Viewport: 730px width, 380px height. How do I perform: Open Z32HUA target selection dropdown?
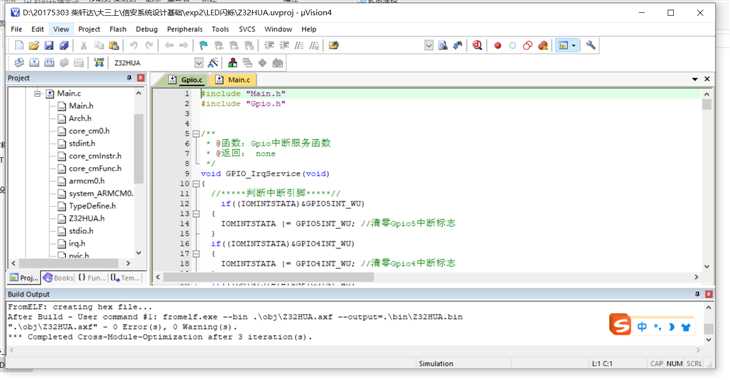(199, 62)
